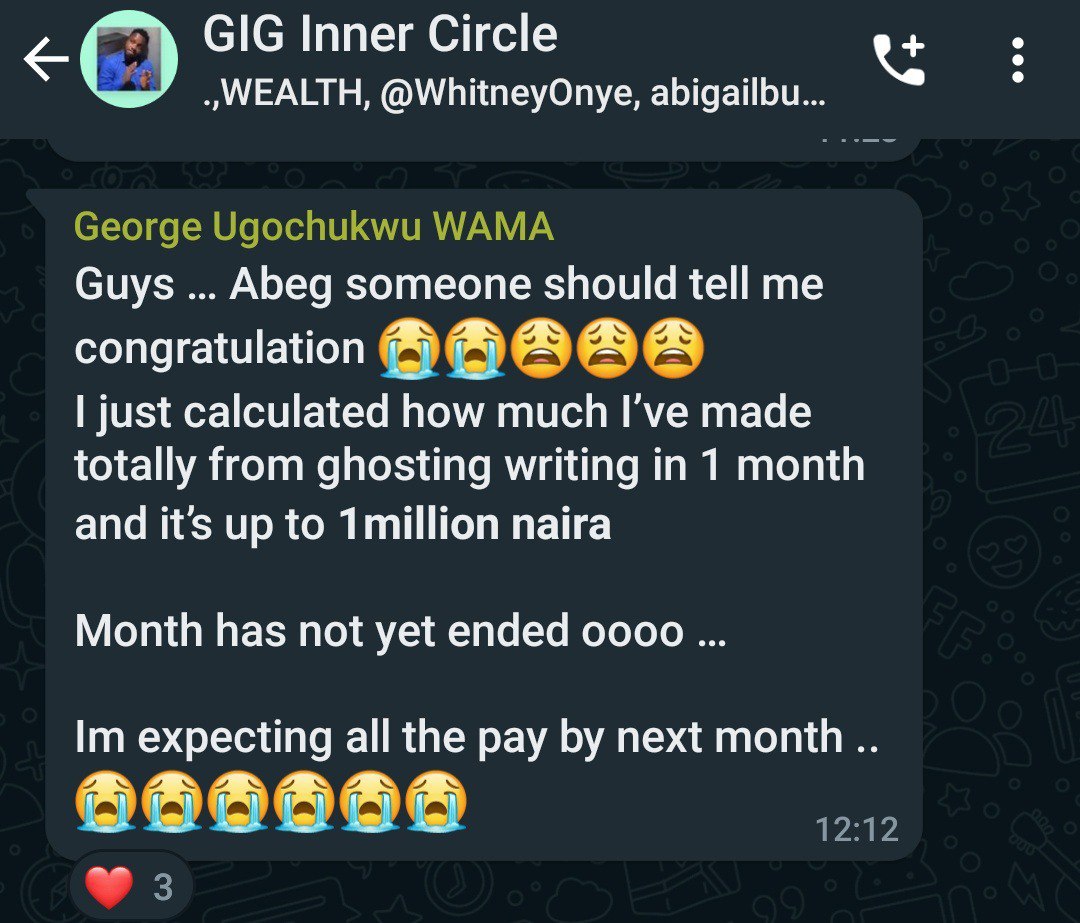Tap the last crying emoji in bottom row
The width and height of the screenshot is (1080, 923).
(x=436, y=801)
